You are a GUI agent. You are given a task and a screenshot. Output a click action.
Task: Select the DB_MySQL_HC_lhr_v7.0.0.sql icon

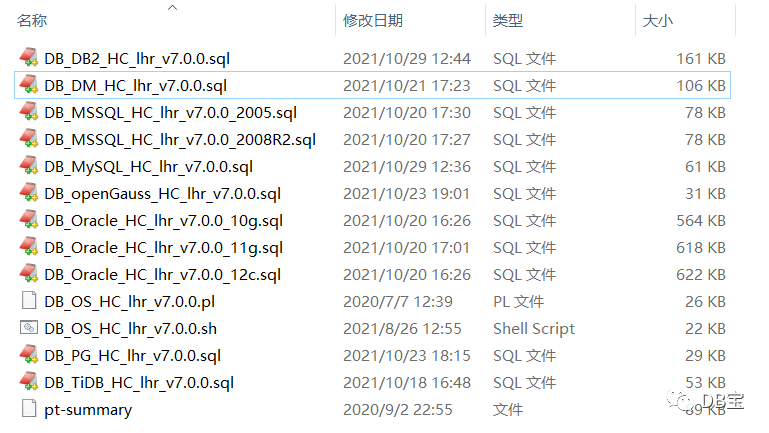pos(28,166)
